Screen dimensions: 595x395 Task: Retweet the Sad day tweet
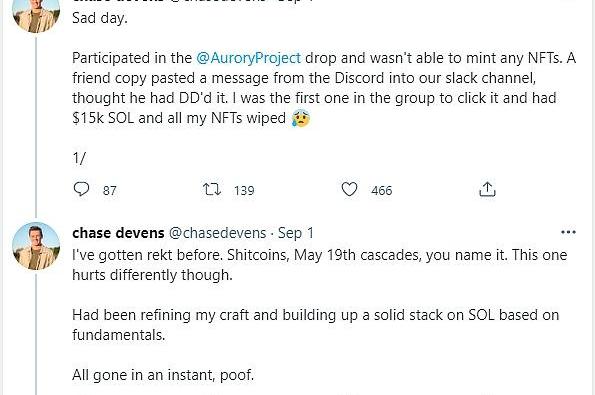tap(211, 189)
